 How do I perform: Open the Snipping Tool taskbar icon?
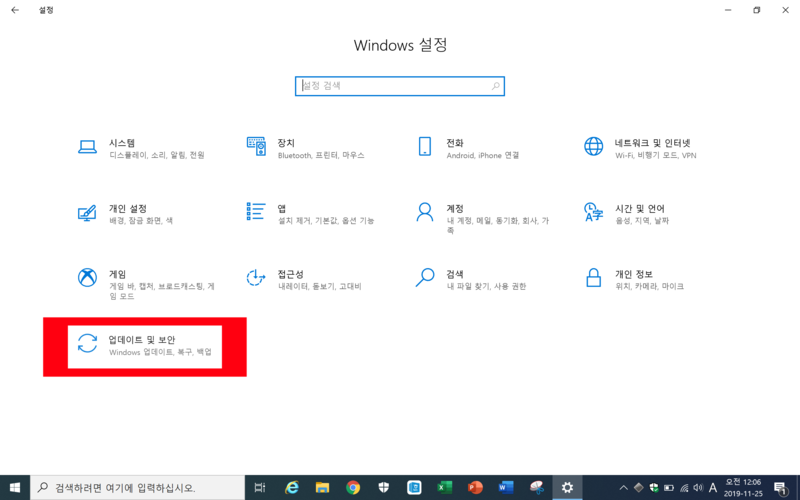536,488
